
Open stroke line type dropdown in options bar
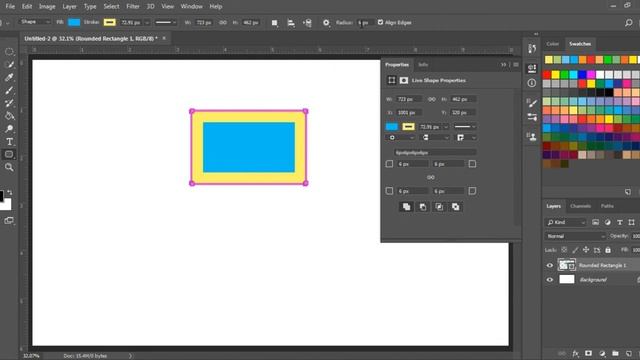(165, 22)
